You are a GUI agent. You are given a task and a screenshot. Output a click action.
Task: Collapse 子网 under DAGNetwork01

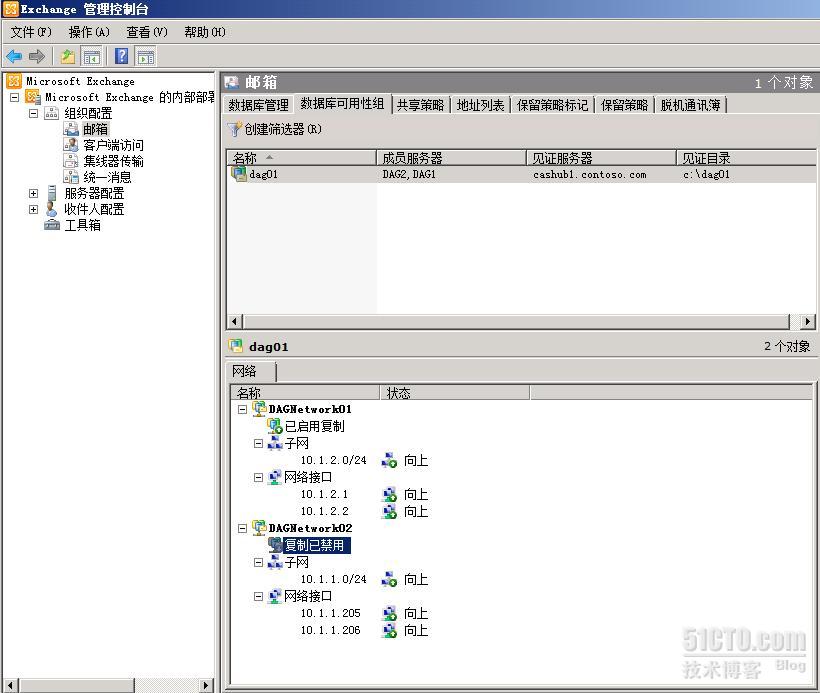click(x=258, y=444)
